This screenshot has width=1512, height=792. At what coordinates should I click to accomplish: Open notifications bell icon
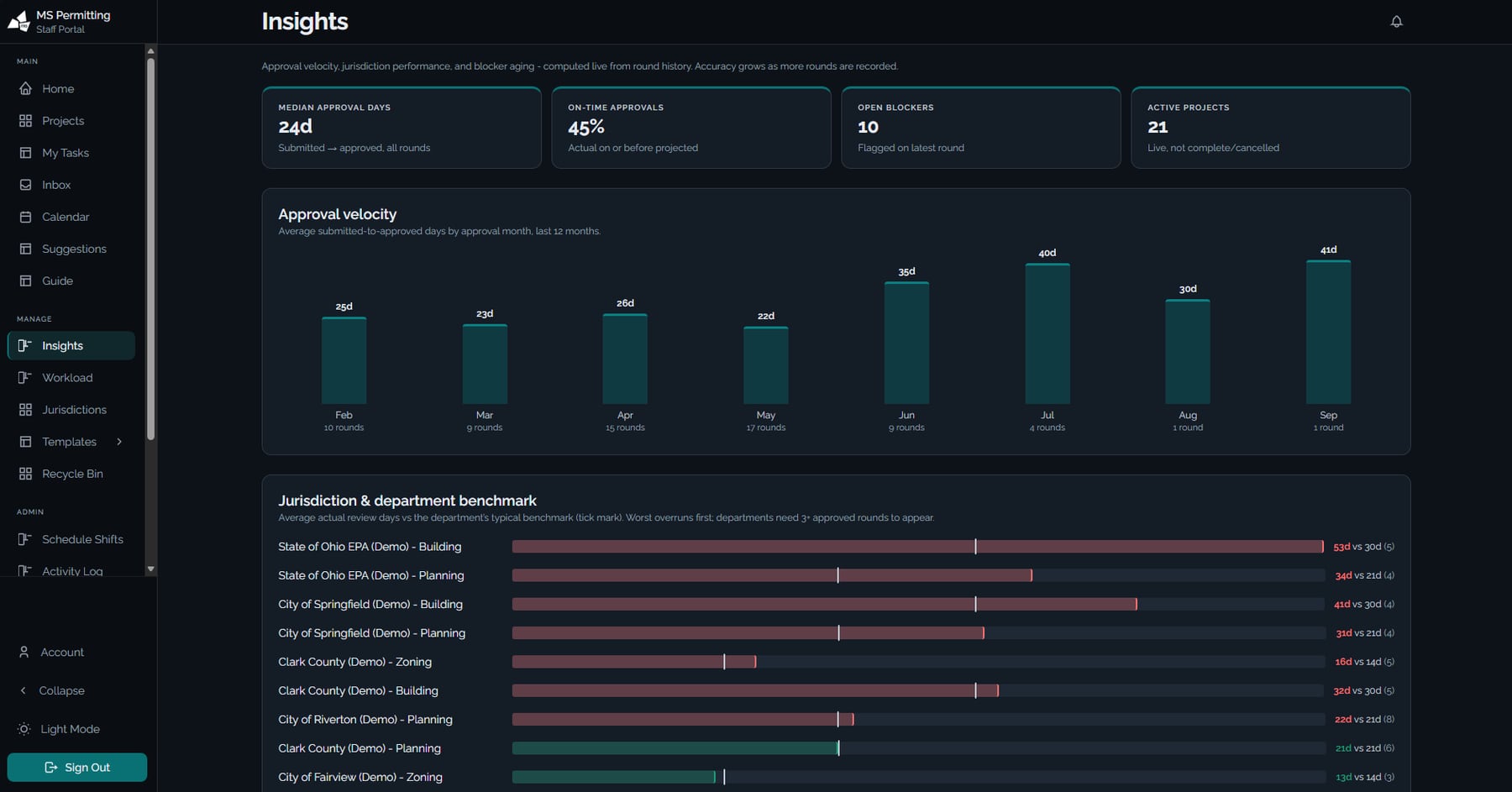[x=1396, y=22]
